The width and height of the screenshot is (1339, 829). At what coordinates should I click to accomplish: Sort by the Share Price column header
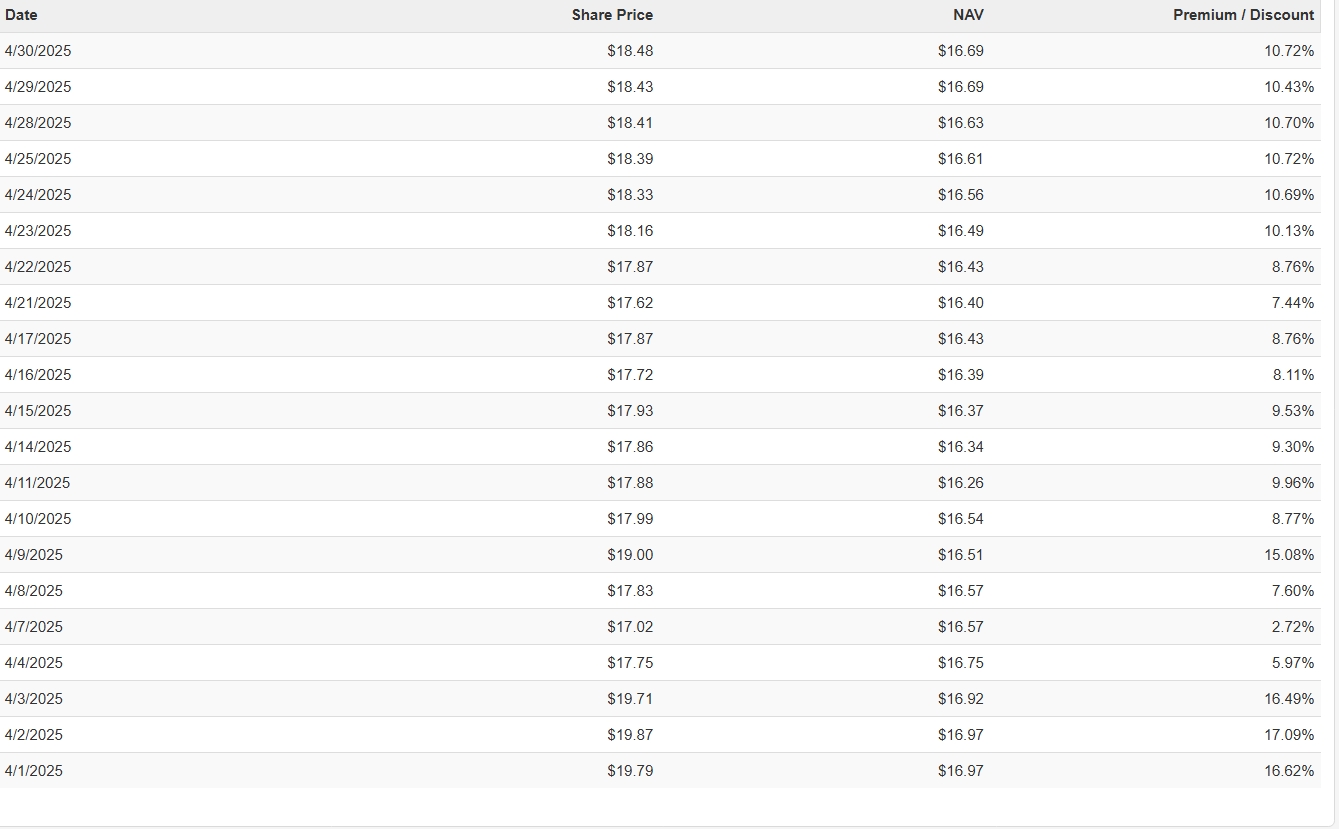click(612, 15)
